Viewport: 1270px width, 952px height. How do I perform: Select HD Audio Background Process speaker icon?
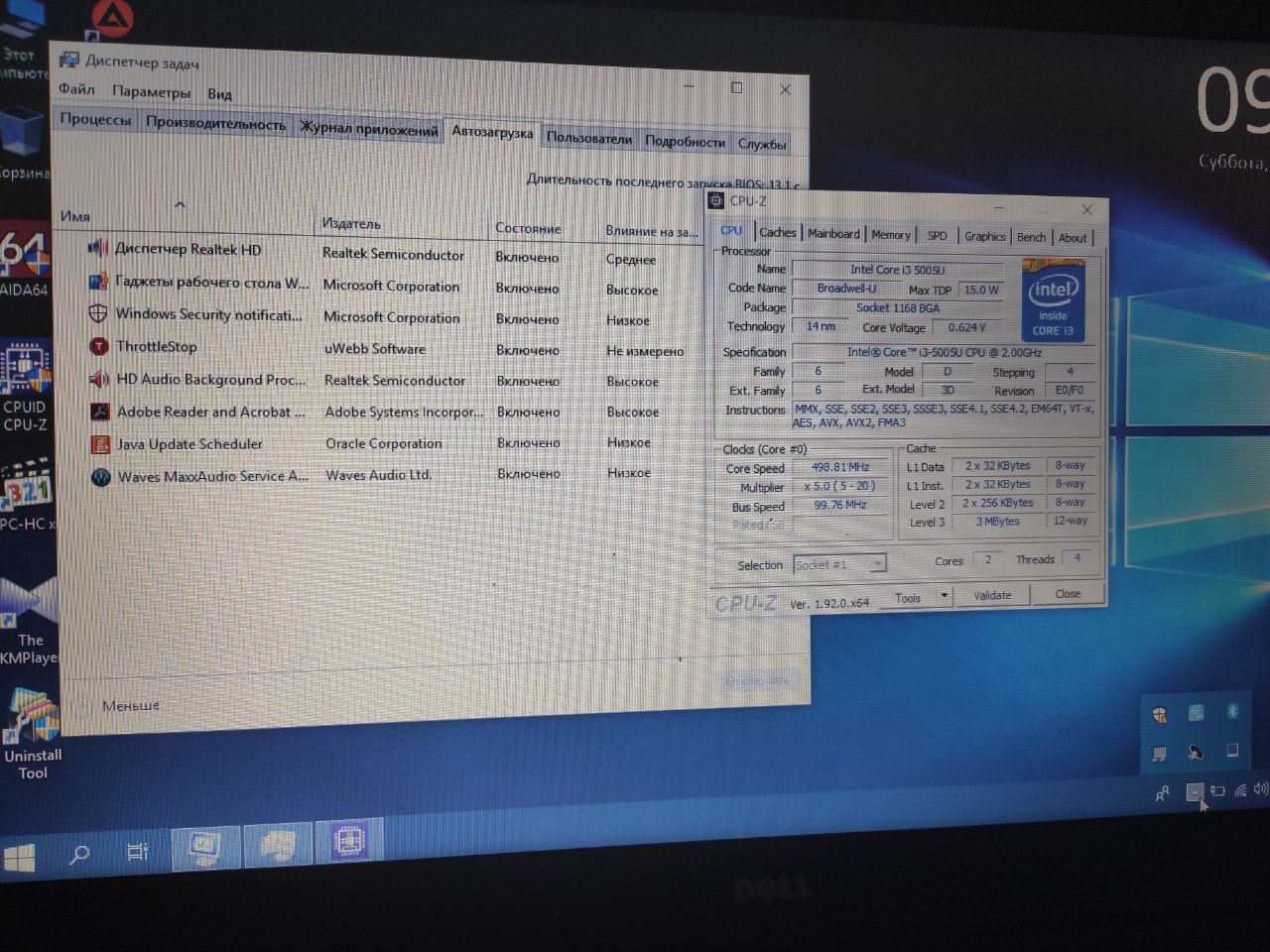tap(98, 379)
